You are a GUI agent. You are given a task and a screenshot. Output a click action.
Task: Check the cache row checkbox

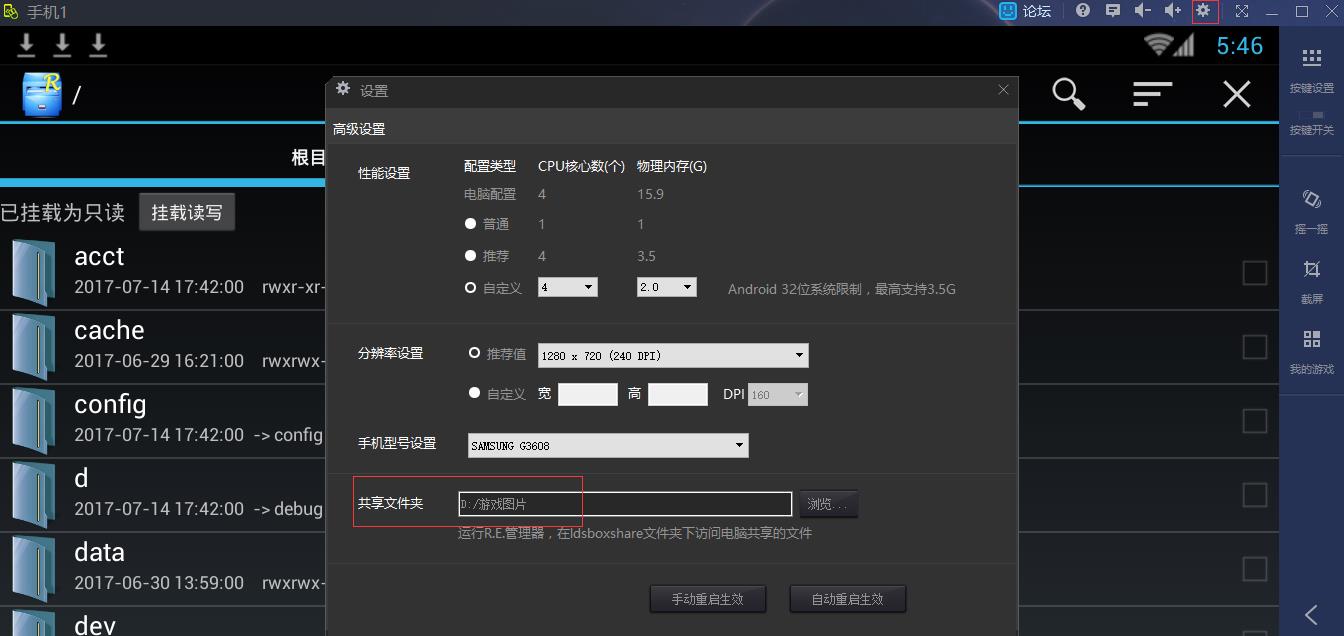(x=1254, y=346)
